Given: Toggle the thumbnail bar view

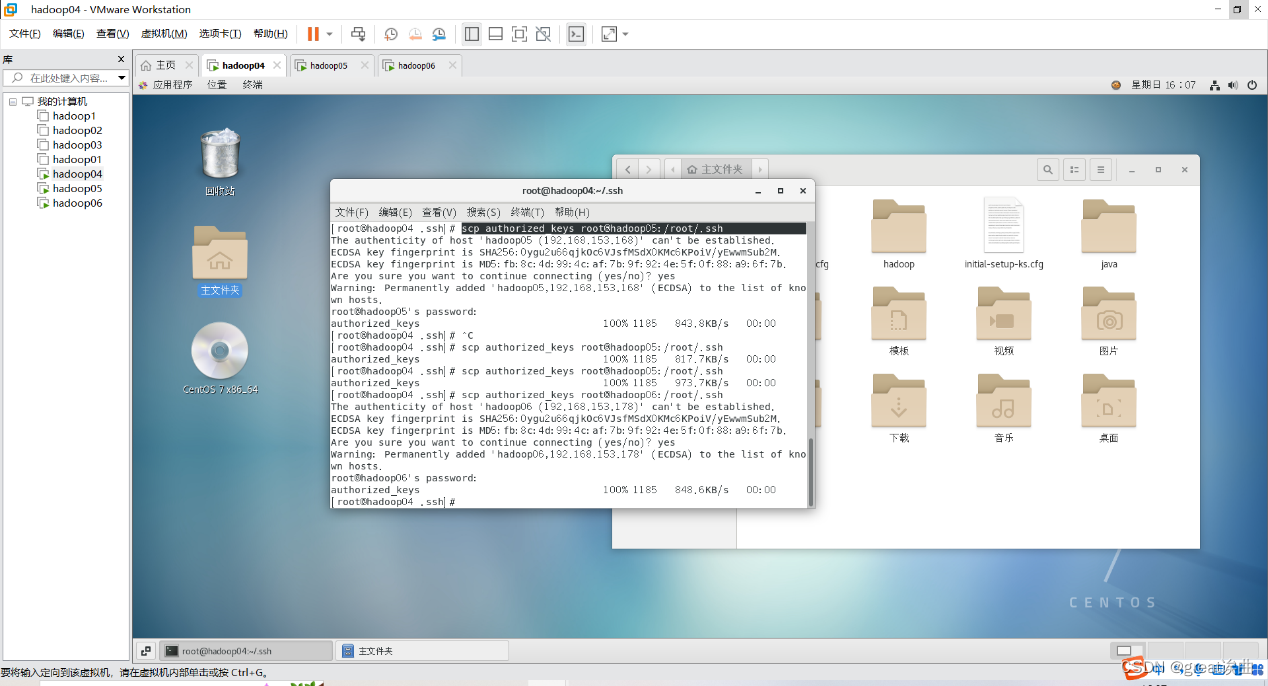Looking at the screenshot, I should point(495,34).
